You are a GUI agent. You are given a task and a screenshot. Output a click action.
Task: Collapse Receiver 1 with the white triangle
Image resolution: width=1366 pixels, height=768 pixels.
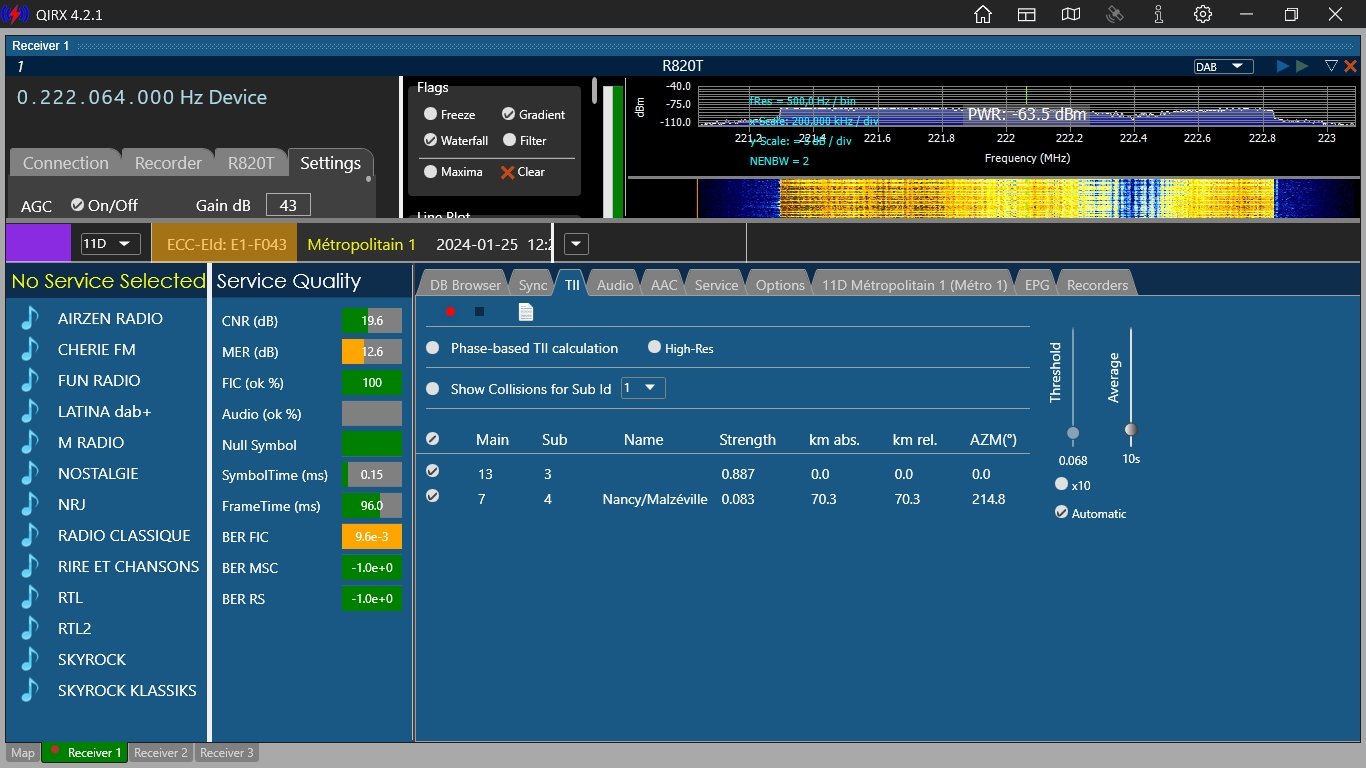click(x=1331, y=66)
